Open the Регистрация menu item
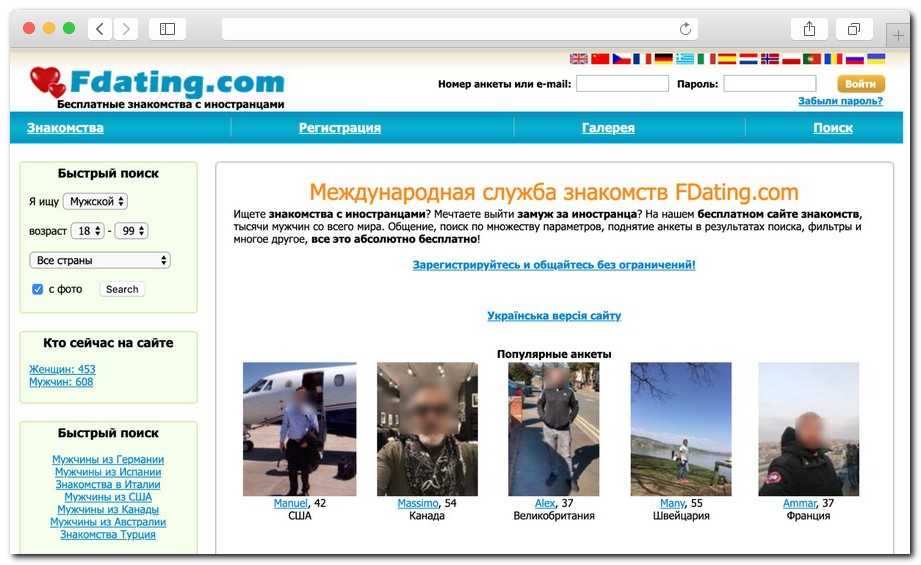Viewport: 921px width, 565px height. coord(340,128)
